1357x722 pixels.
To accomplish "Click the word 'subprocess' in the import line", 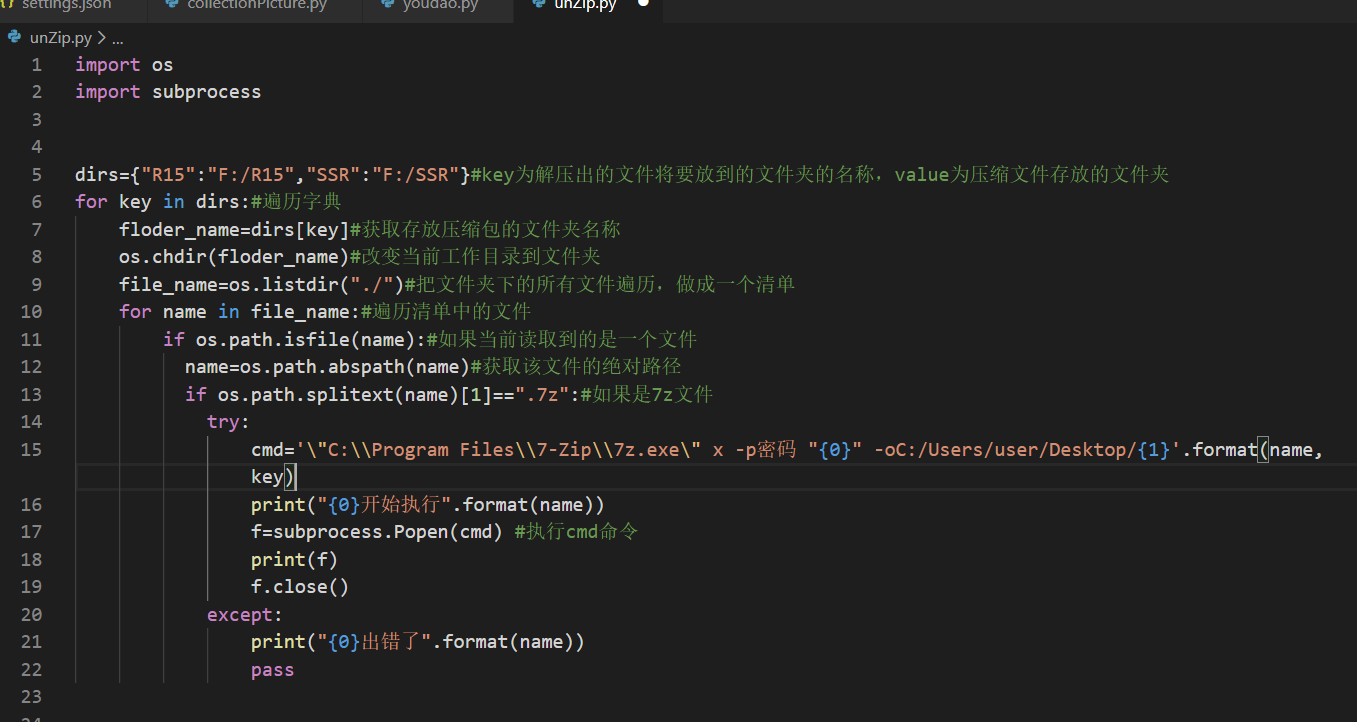I will point(207,92).
